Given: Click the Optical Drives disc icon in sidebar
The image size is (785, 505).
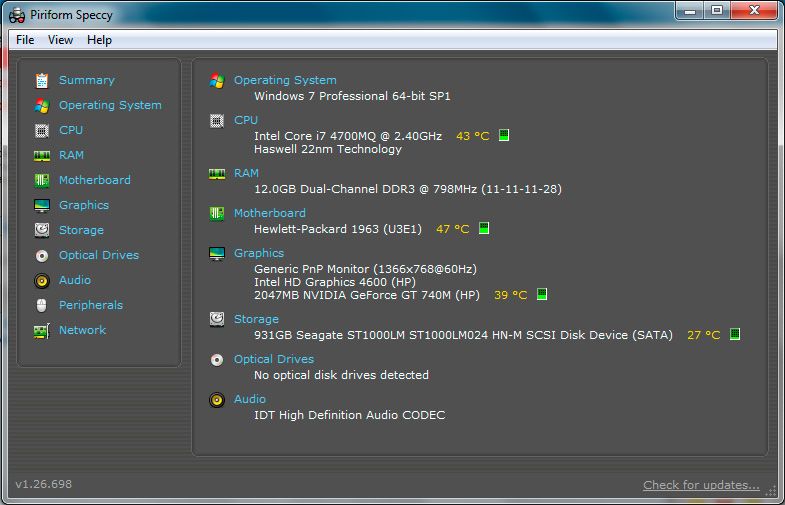Looking at the screenshot, I should tap(42, 256).
